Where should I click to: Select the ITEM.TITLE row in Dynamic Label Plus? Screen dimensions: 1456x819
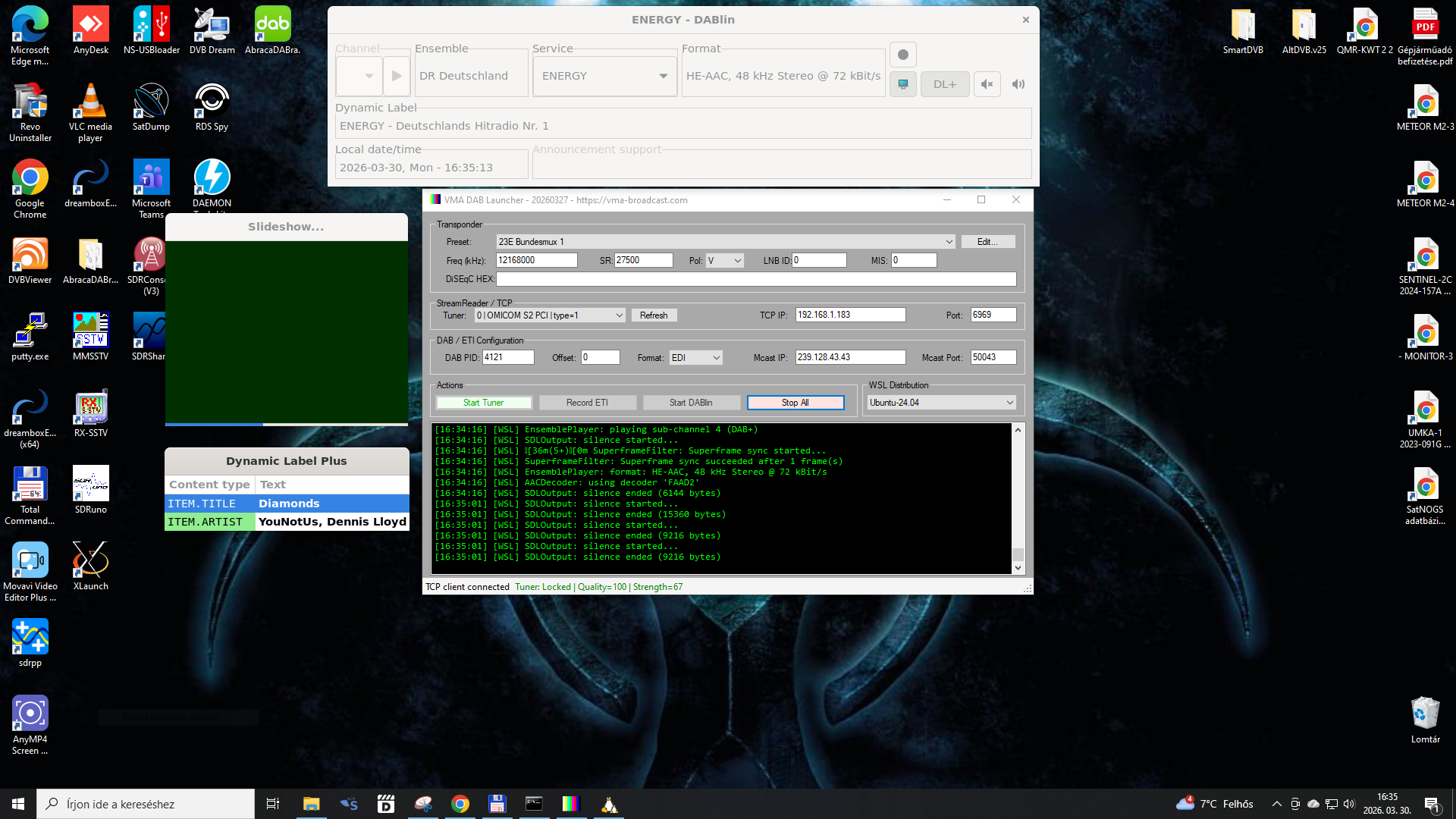coord(287,504)
